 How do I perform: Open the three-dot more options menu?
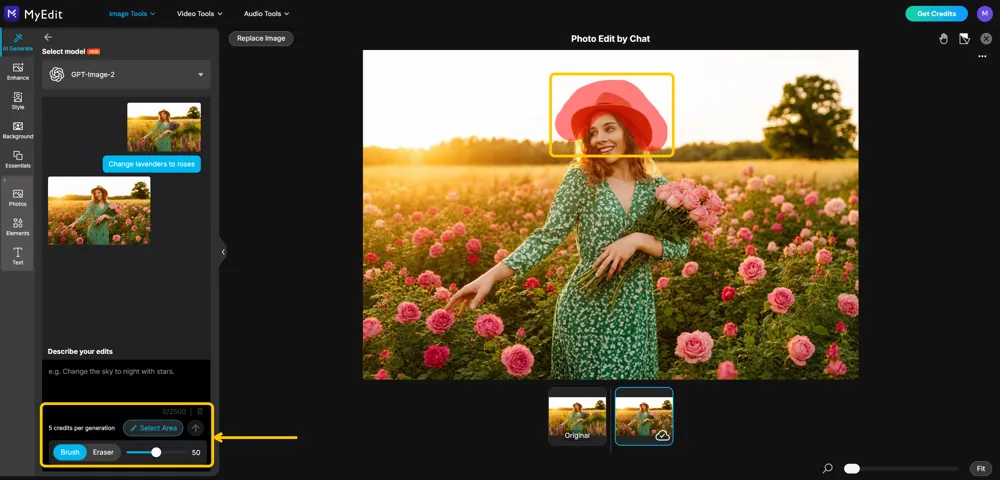point(982,57)
